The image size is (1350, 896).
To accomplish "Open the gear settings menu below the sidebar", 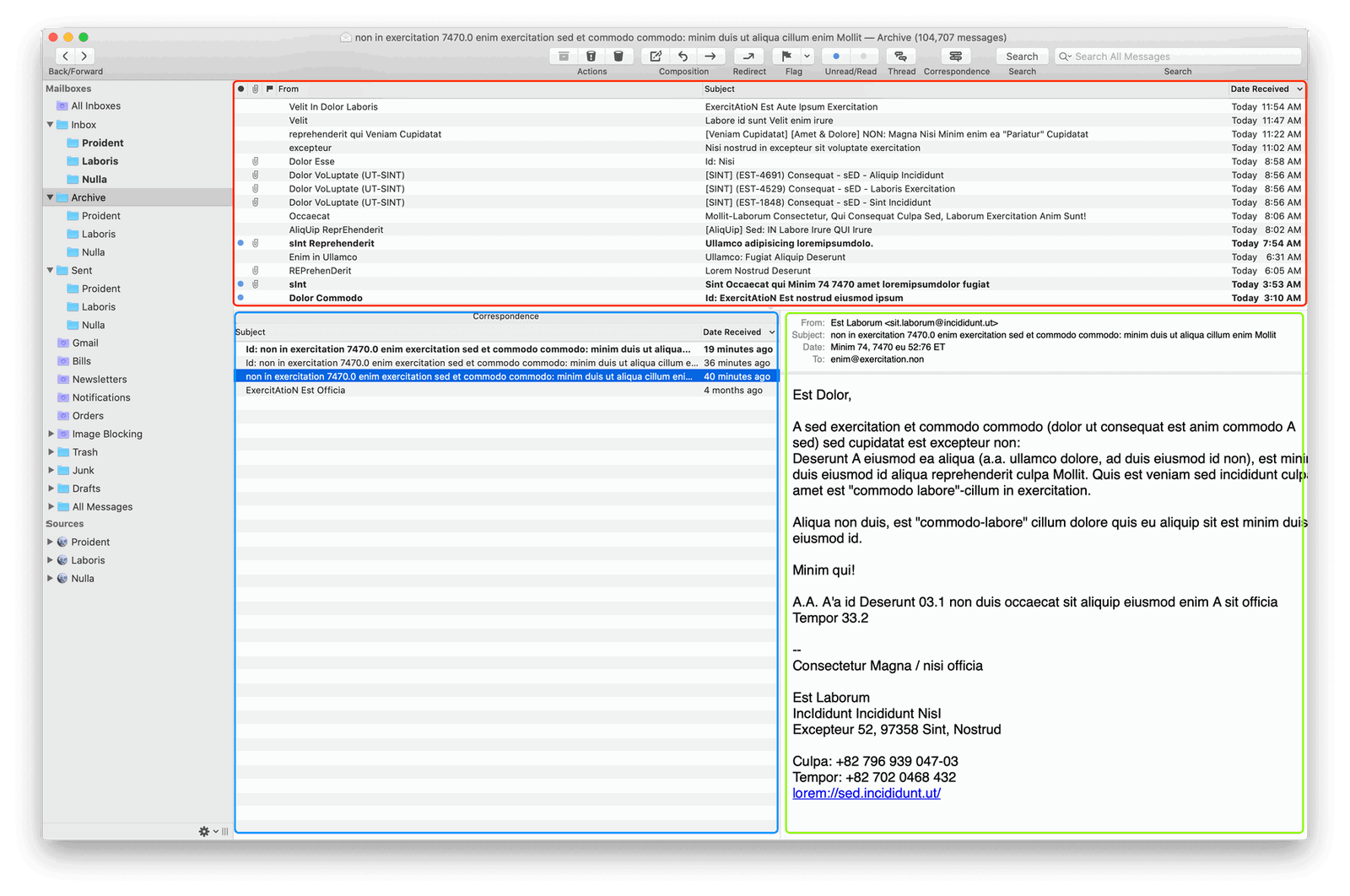I will click(x=203, y=831).
